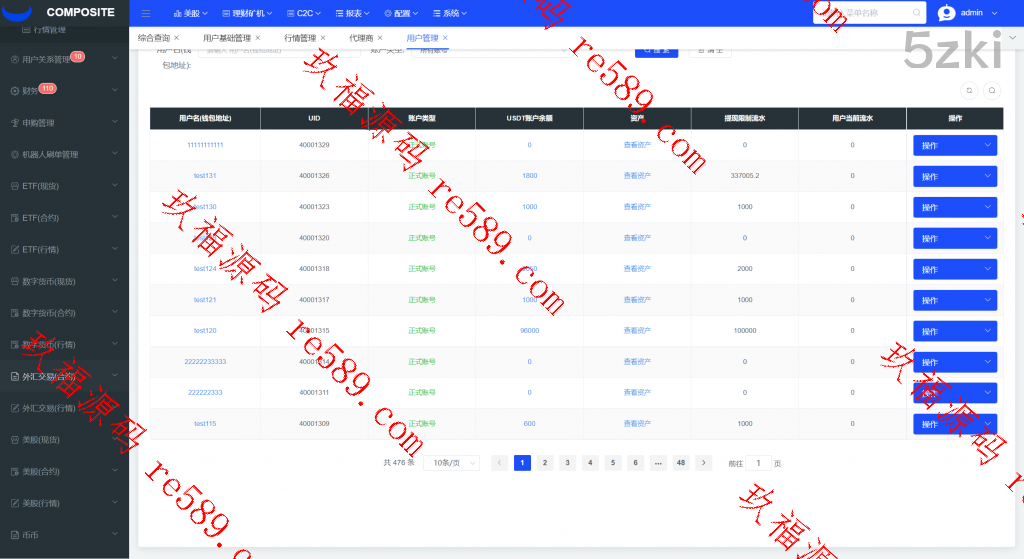Click the 财务 sidebar icon
1024x559 pixels.
tap(15, 91)
